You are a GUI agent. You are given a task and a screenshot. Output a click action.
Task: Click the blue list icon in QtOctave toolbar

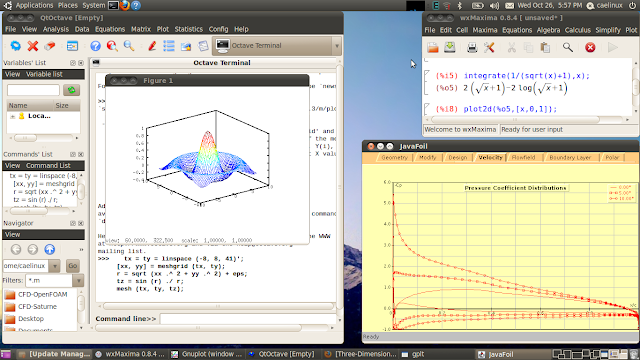click(169, 46)
